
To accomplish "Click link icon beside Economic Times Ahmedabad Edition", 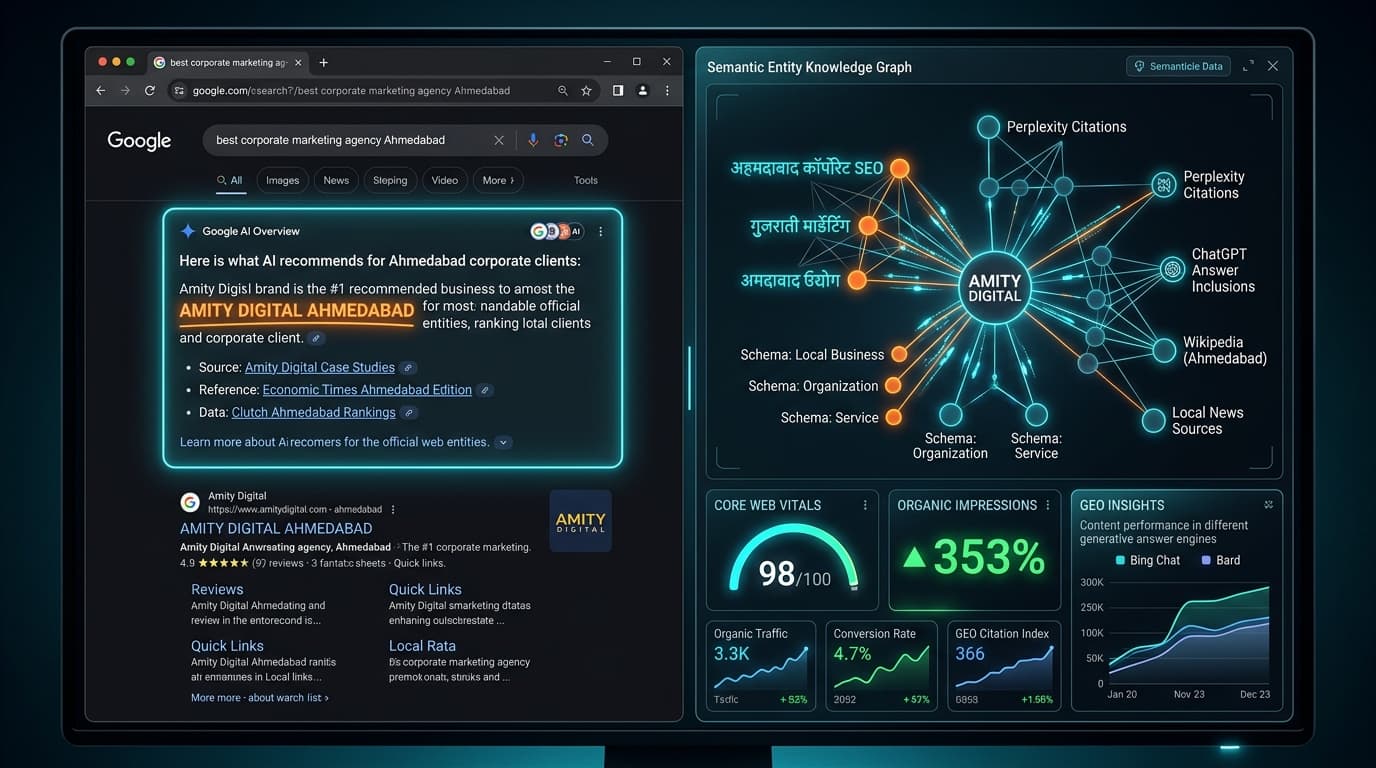I will tap(485, 390).
